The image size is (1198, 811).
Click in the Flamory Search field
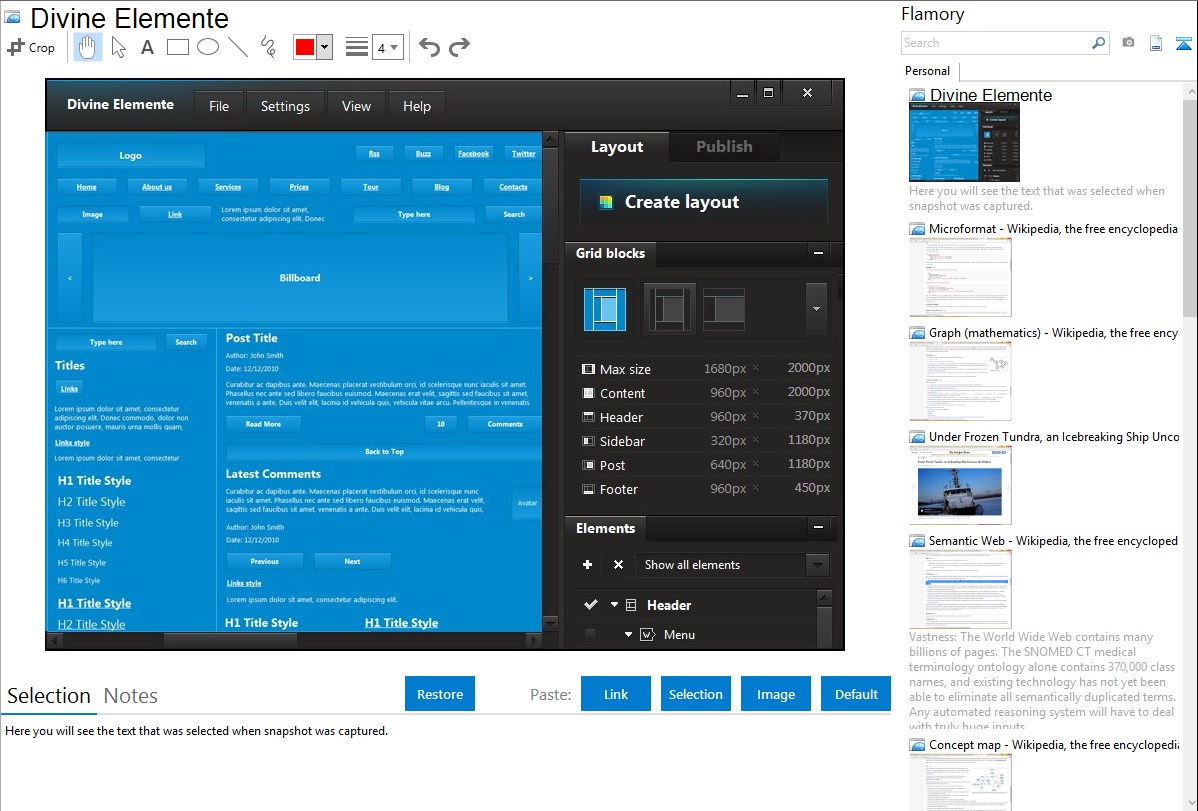[996, 43]
